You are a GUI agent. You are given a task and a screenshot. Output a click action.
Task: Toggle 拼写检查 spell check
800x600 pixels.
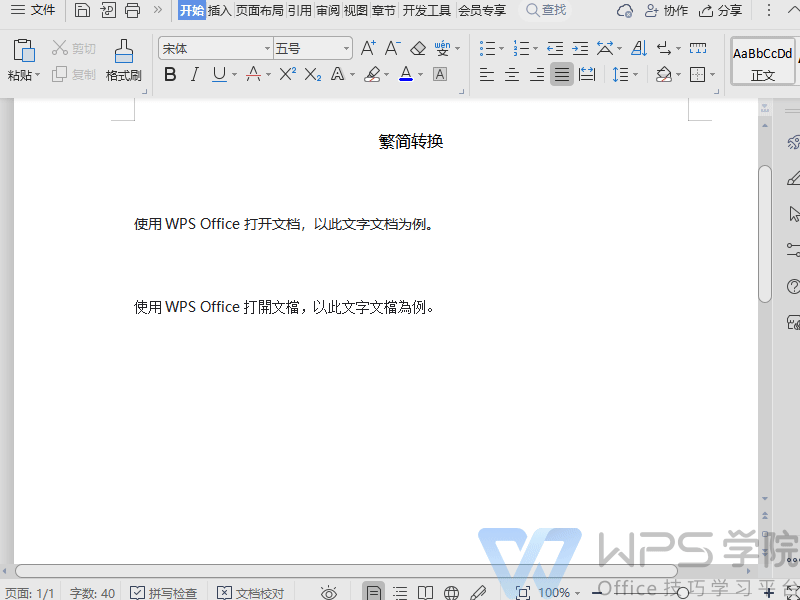coord(163,593)
